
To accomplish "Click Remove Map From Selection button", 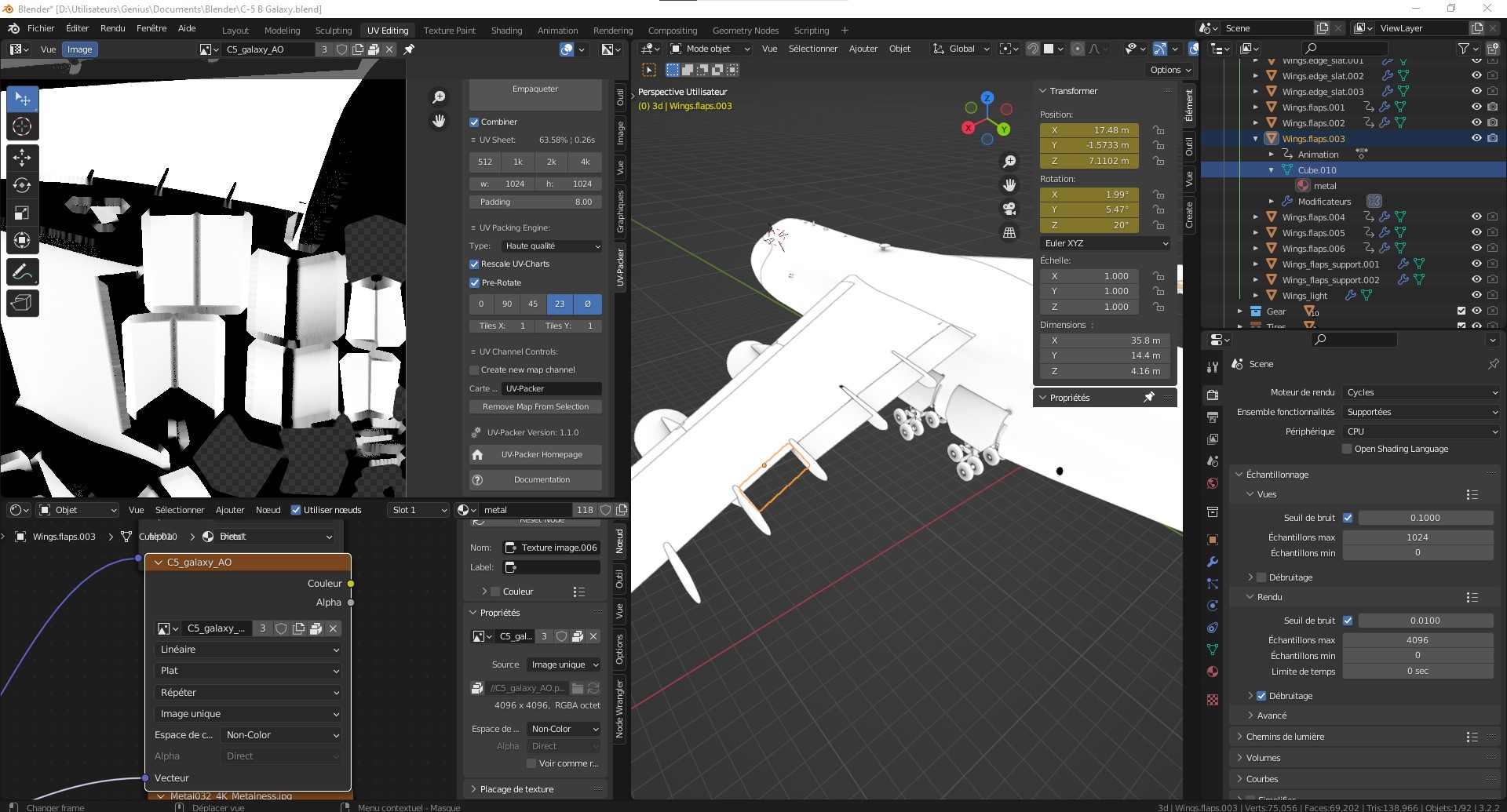I will (x=535, y=406).
